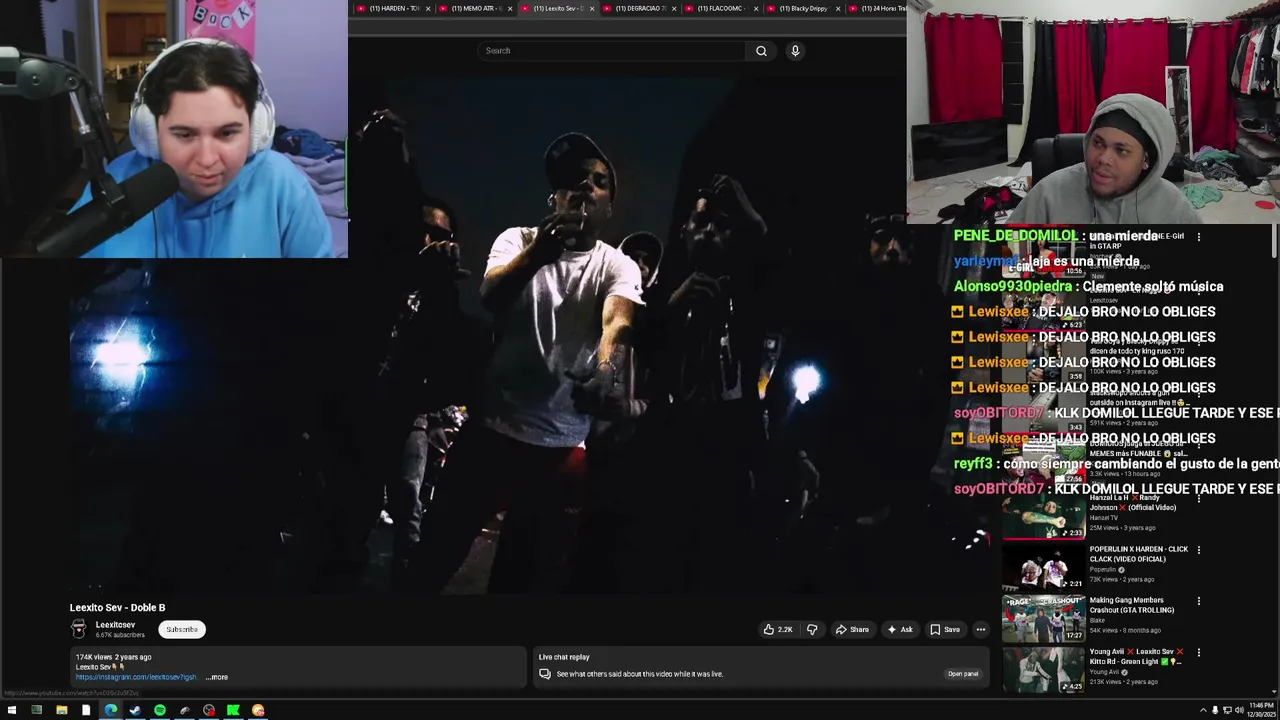Open the white document icon in taskbar

pyautogui.click(x=86, y=710)
